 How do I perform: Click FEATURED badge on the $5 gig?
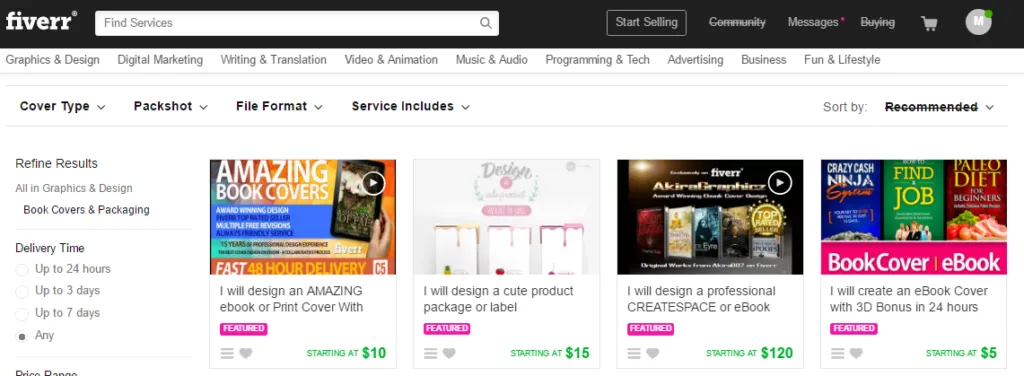coord(854,328)
